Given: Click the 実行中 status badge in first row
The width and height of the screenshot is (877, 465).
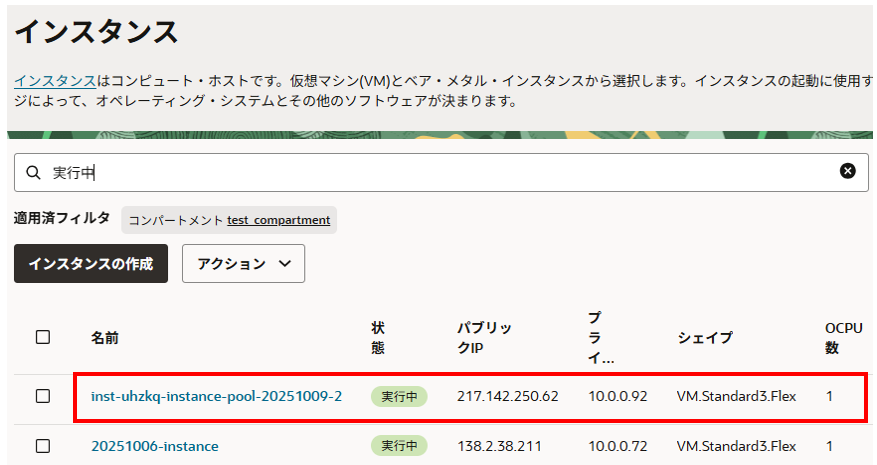Looking at the screenshot, I should click(399, 396).
